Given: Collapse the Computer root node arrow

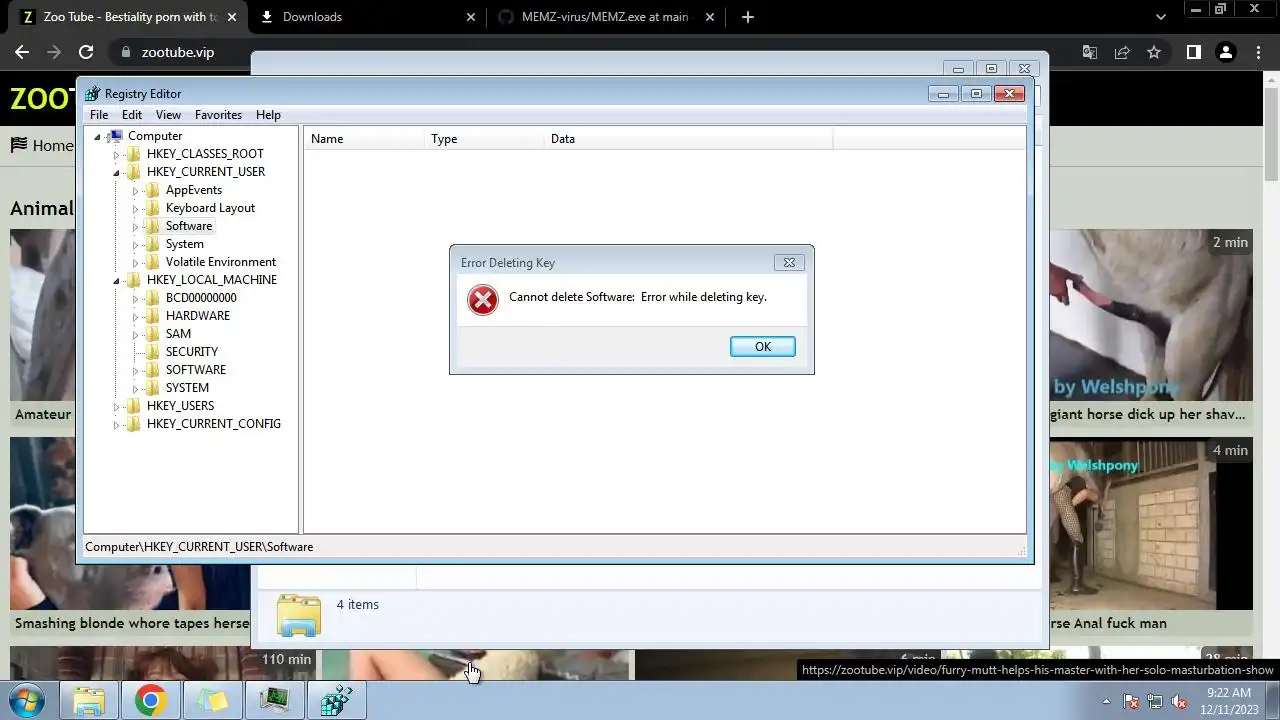Looking at the screenshot, I should pyautogui.click(x=98, y=137).
